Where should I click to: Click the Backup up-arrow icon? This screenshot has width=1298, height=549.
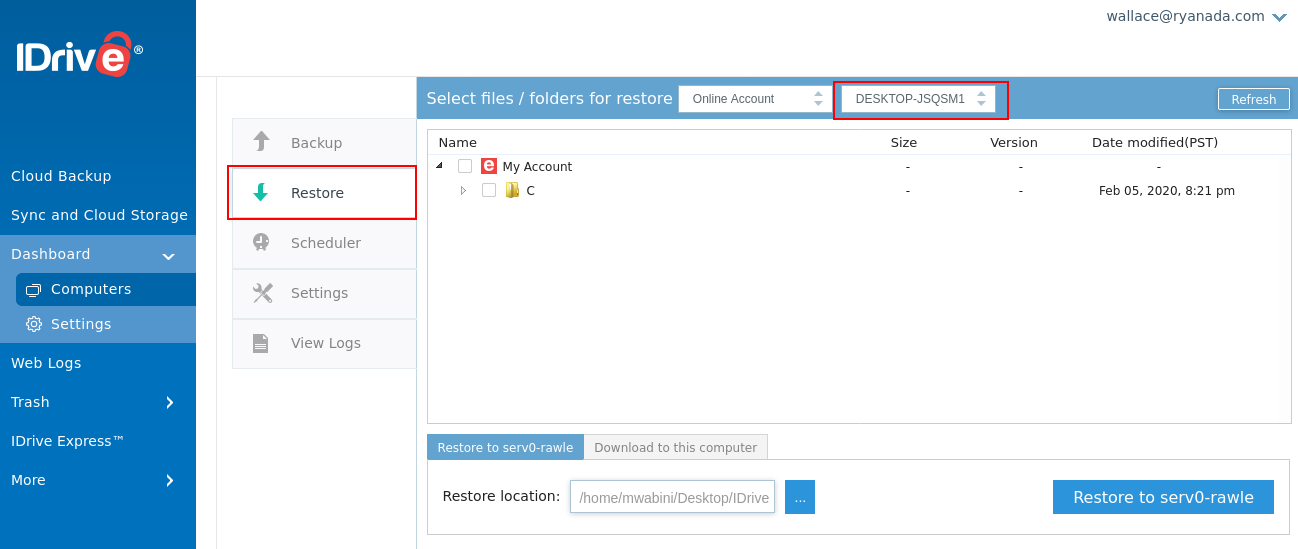(x=262, y=142)
